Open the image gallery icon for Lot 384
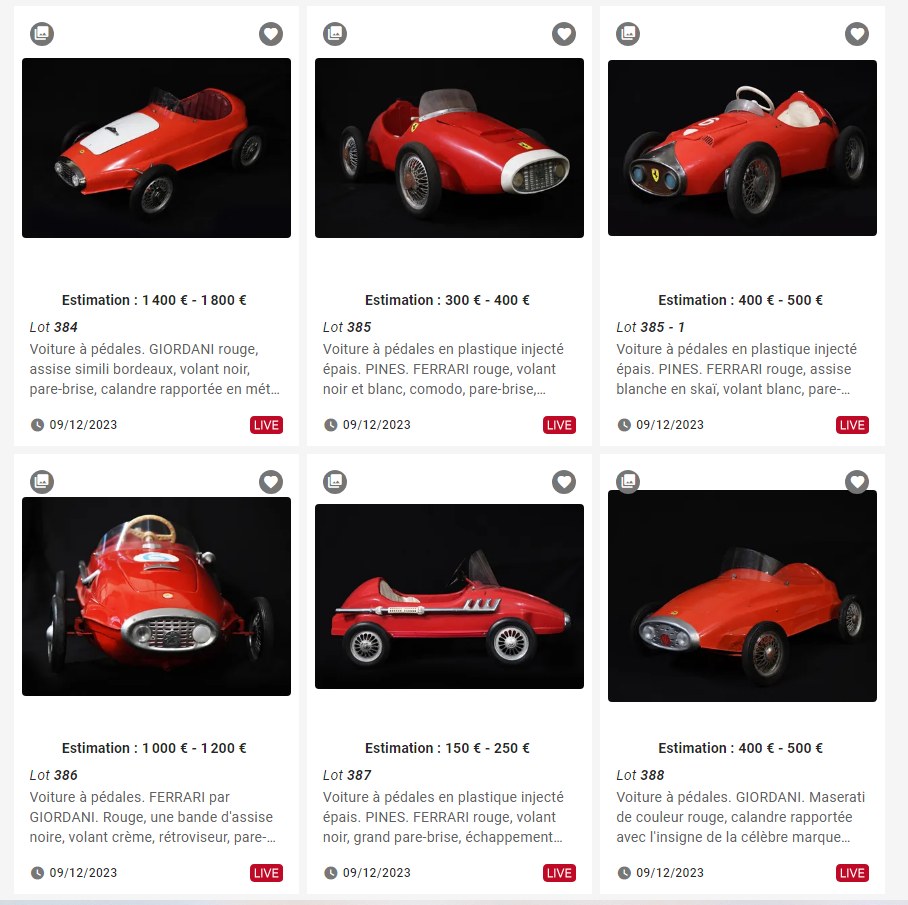Viewport: 908px width, 905px height. (42, 34)
